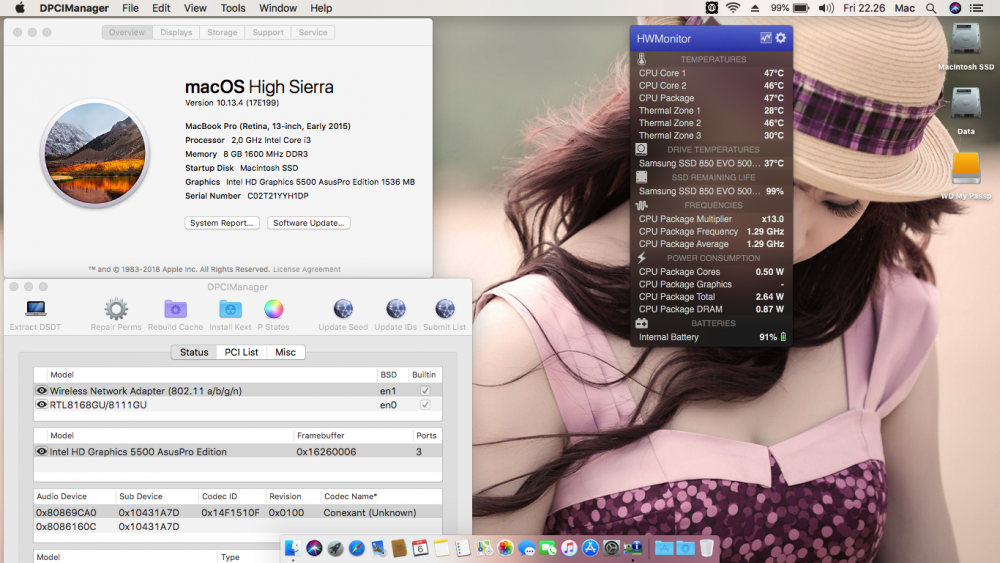Select audio device row 0x8086160C

pyautogui.click(x=238, y=527)
